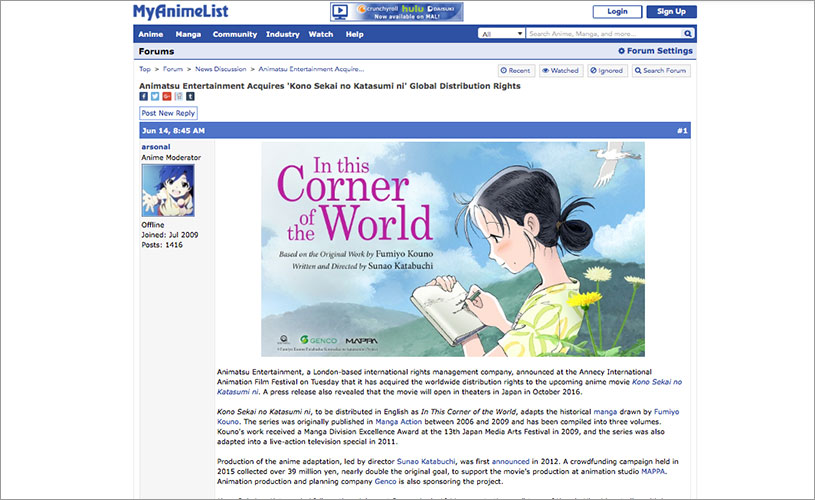Open the announced link
Viewport: 815px width, 500px height.
point(510,462)
